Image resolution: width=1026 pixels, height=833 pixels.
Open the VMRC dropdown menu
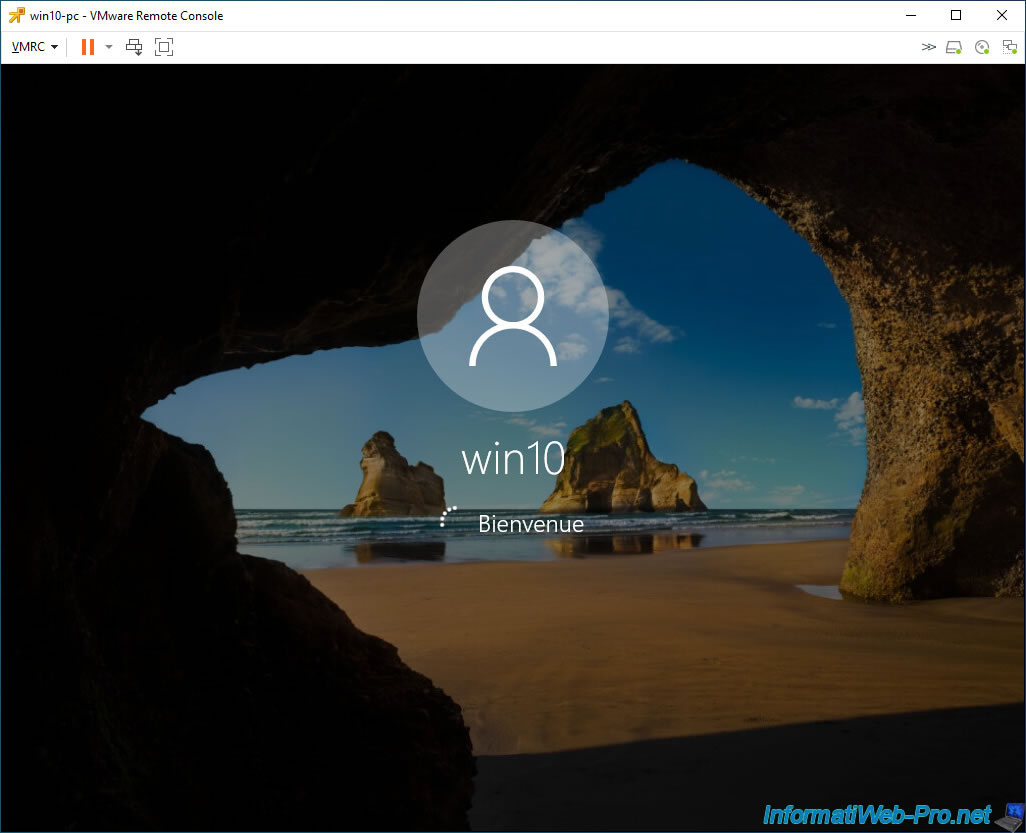[35, 47]
